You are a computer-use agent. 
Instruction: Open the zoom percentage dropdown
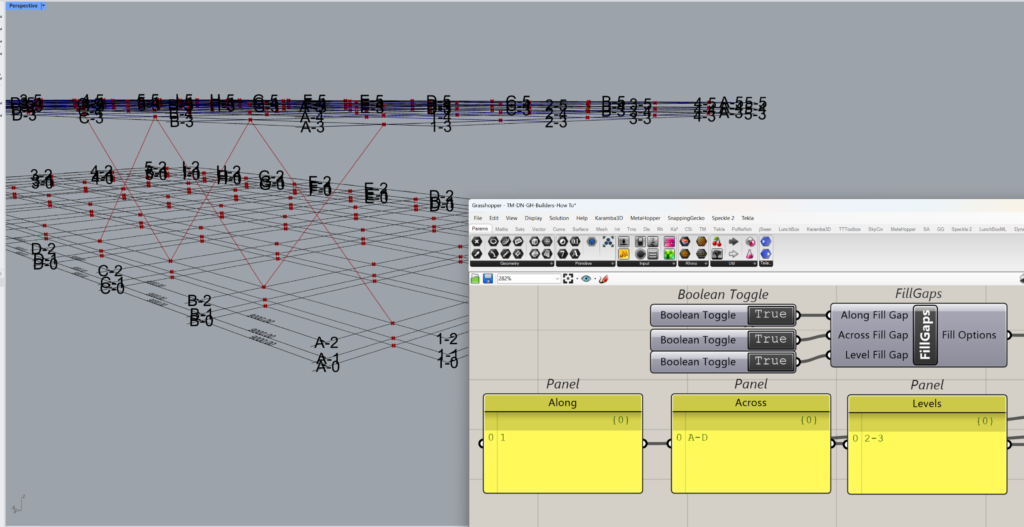coord(556,279)
